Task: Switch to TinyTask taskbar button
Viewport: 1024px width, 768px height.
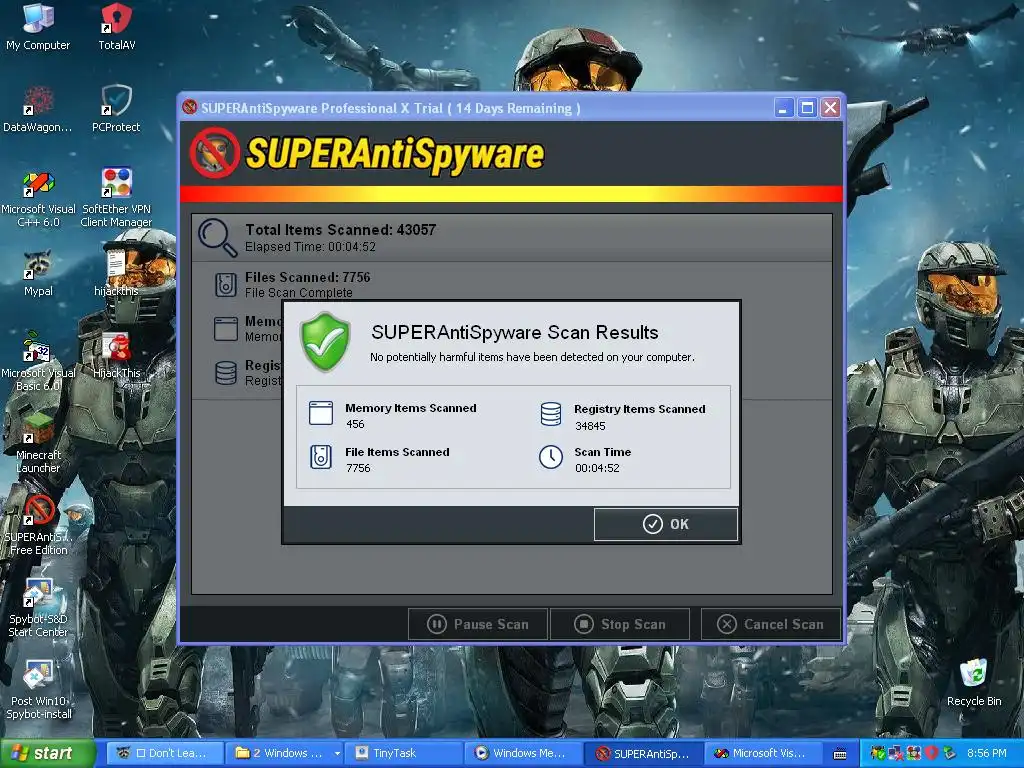Action: point(404,753)
